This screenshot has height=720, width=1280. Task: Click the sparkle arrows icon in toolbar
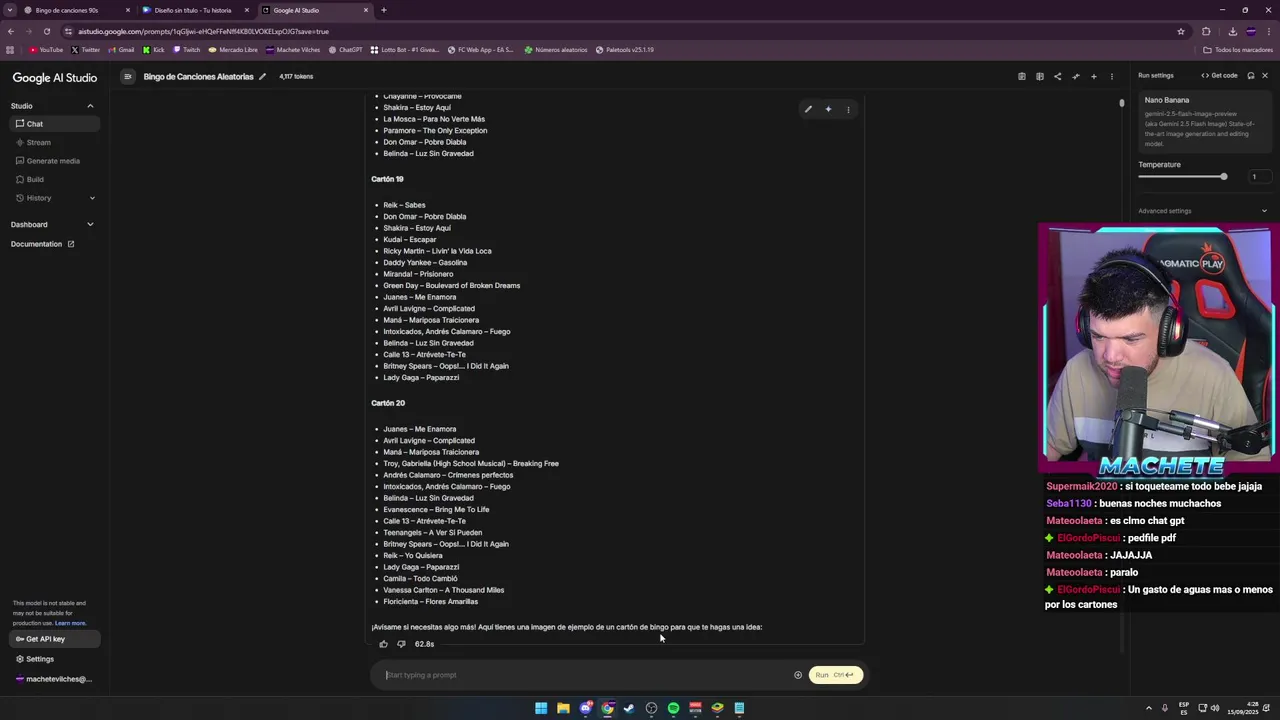(1075, 77)
